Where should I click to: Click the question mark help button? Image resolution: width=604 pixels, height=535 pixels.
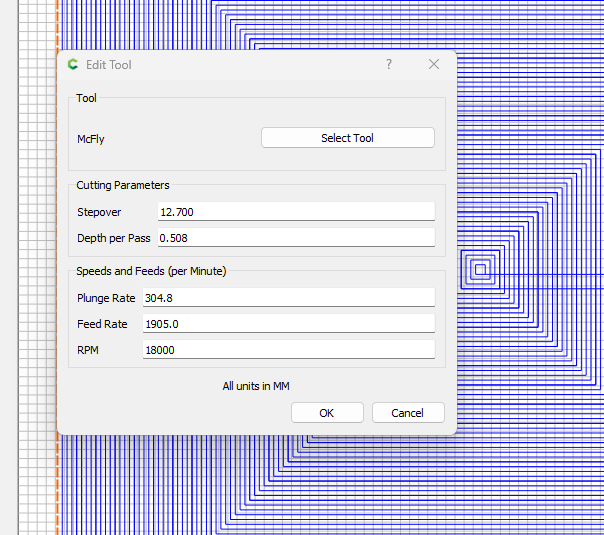[x=389, y=64]
